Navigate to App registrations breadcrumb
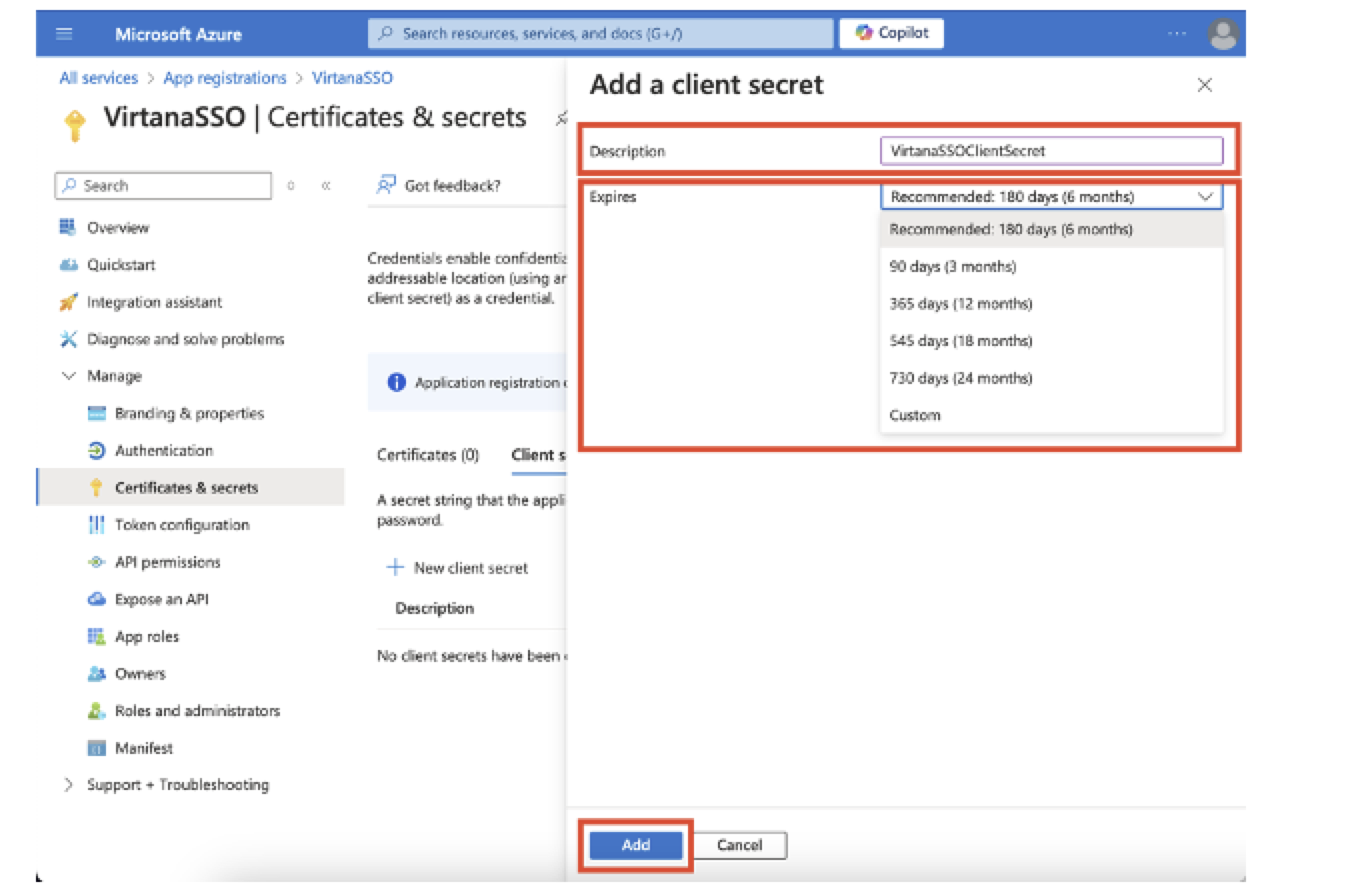The width and height of the screenshot is (1348, 892). tap(225, 78)
